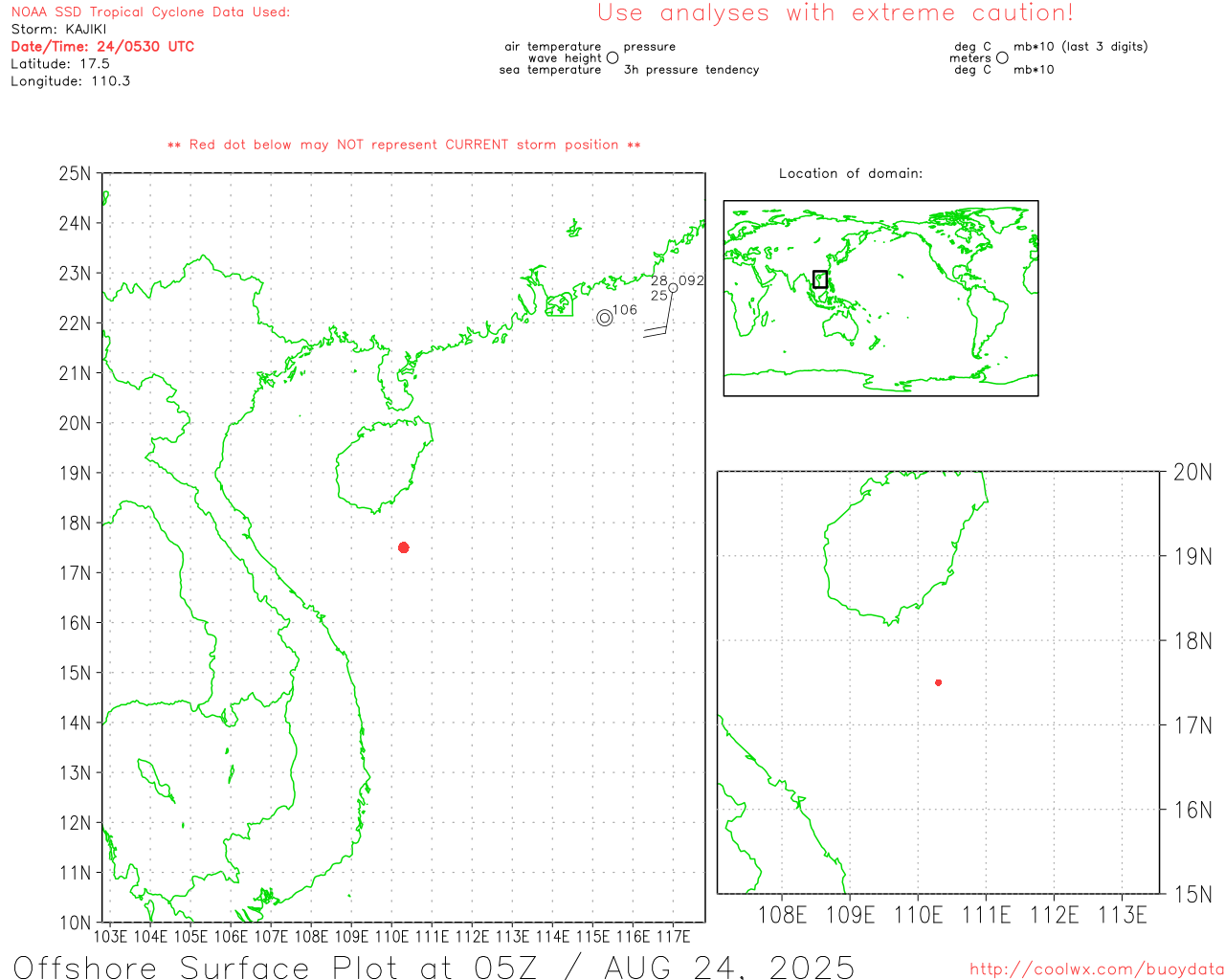Click the '19N' label on inset map axis
Screen dimensions: 1225x980
click(x=1192, y=556)
